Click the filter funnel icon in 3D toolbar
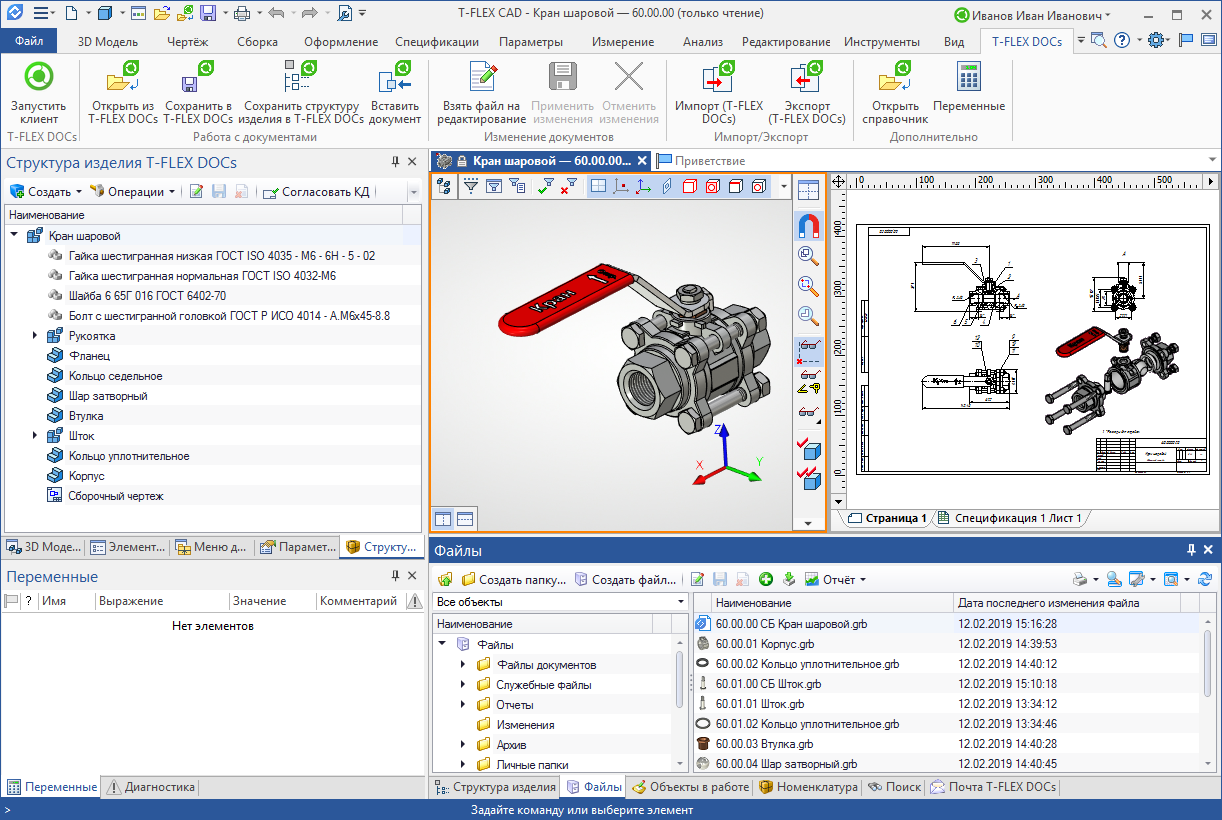 [x=470, y=186]
